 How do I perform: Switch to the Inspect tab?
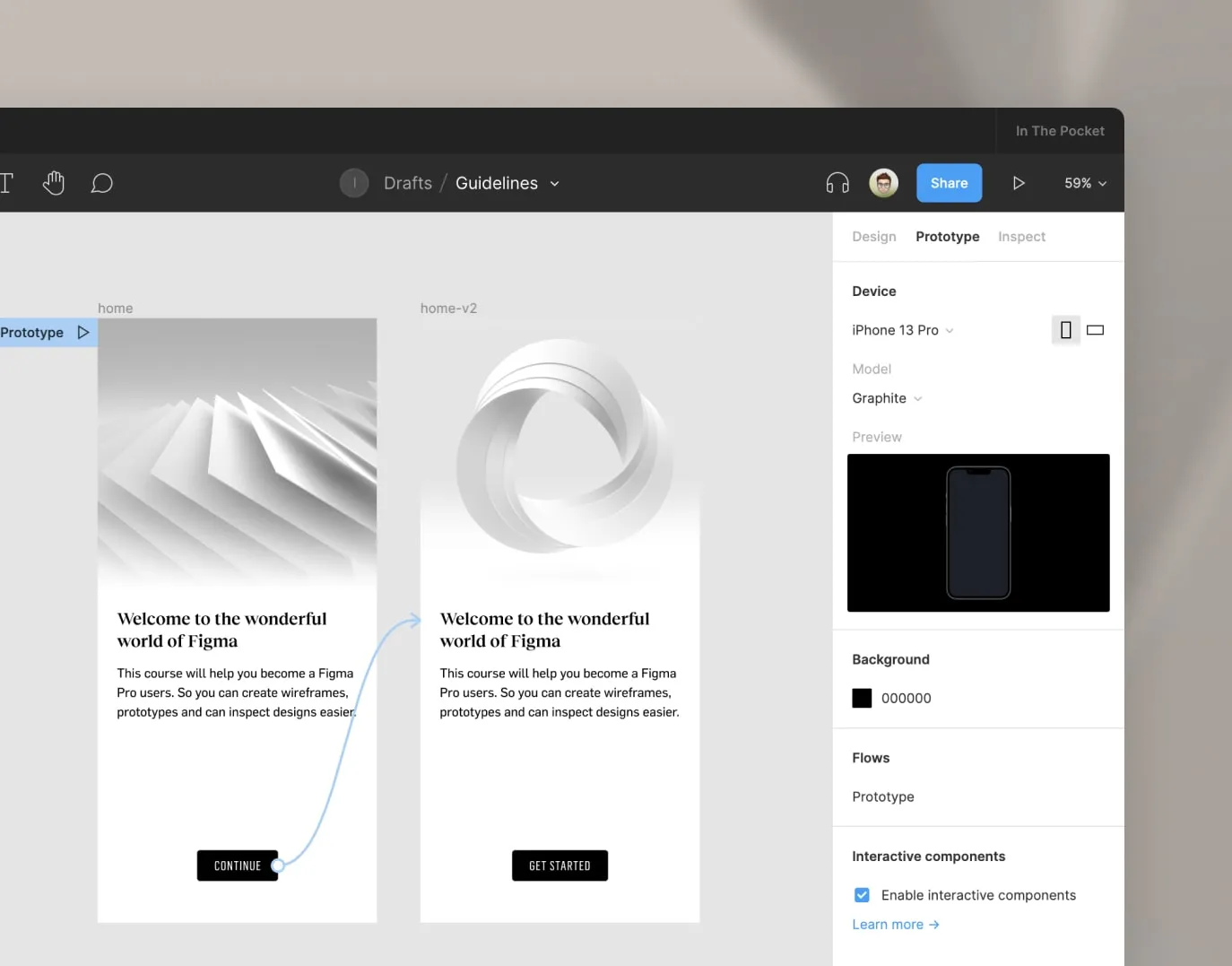[1021, 236]
